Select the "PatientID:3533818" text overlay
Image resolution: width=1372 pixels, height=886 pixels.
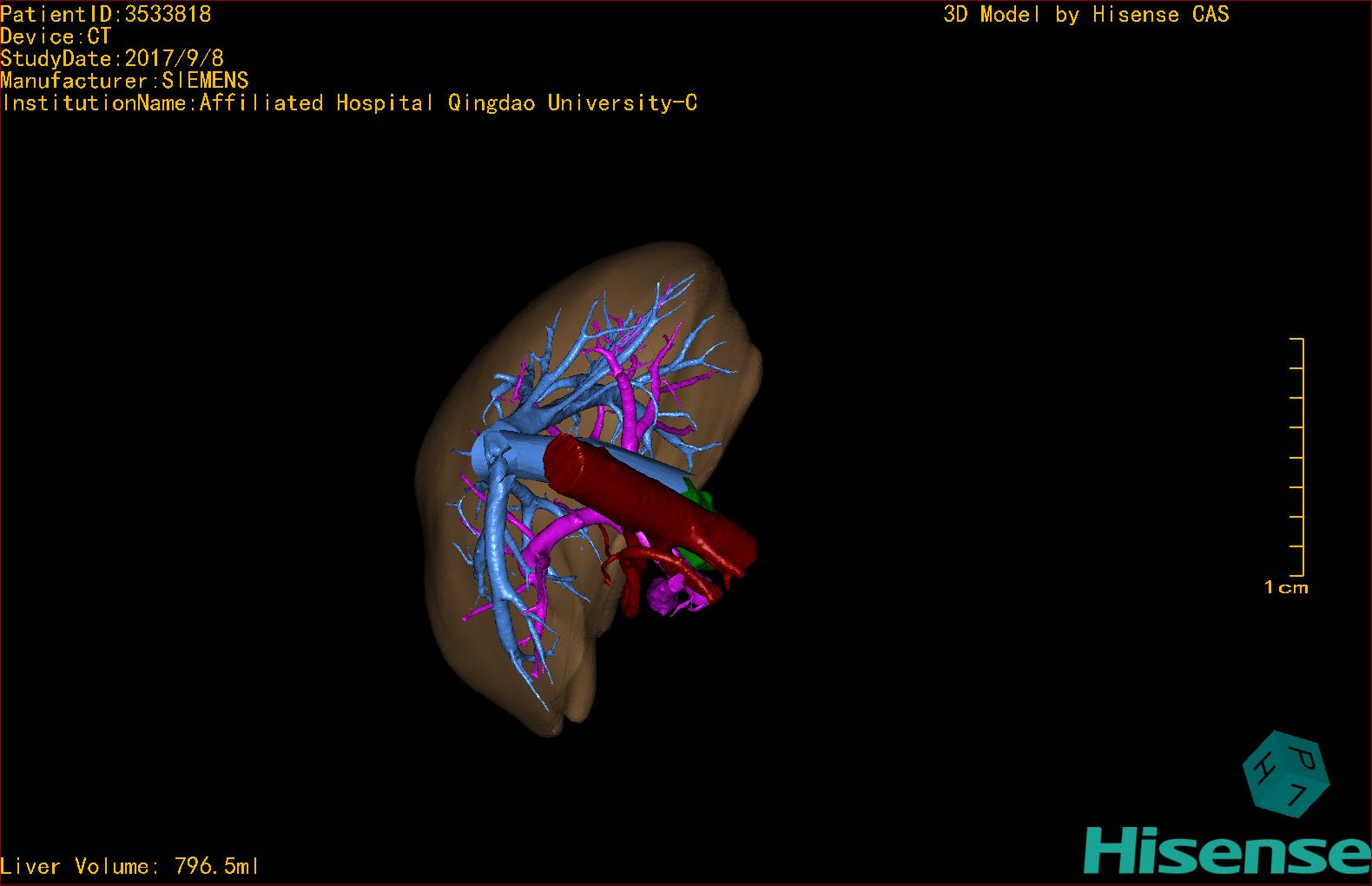[106, 14]
